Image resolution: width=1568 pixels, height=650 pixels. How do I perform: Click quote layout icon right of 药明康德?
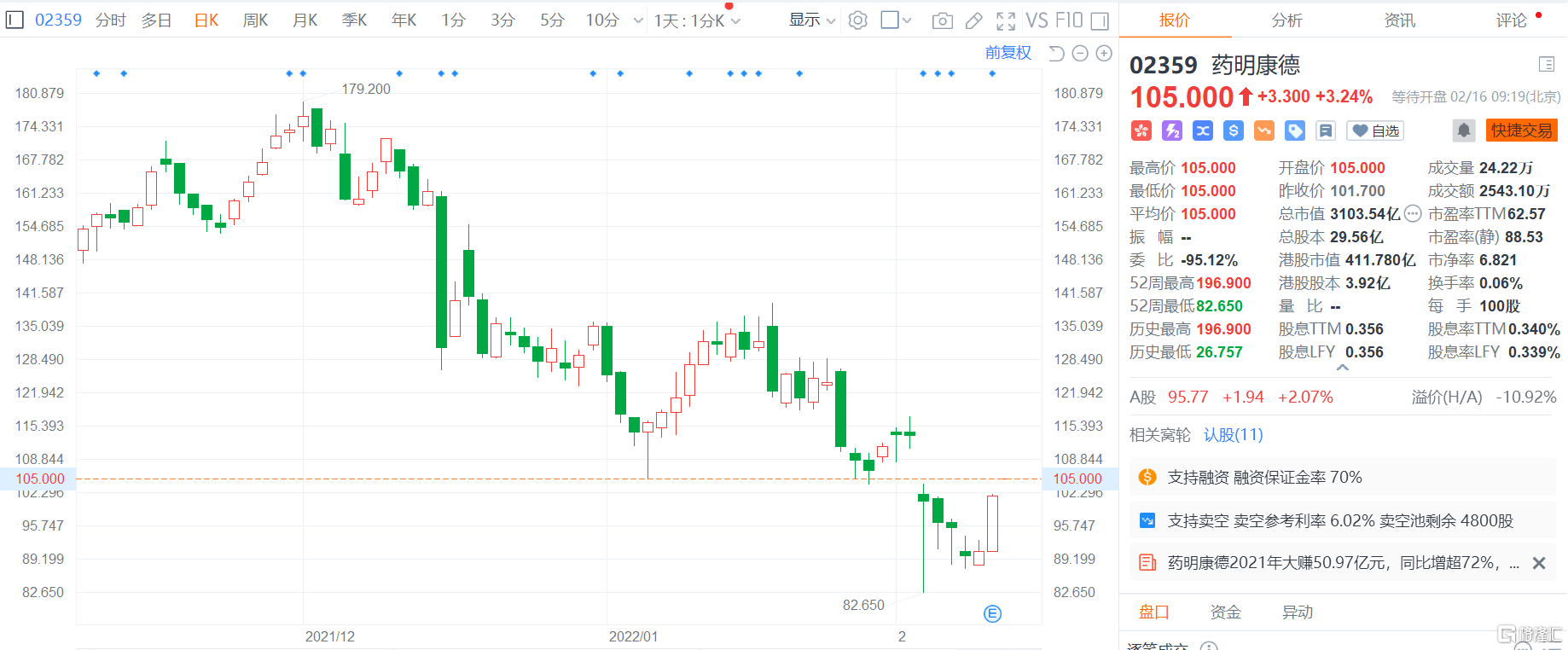(x=1546, y=64)
